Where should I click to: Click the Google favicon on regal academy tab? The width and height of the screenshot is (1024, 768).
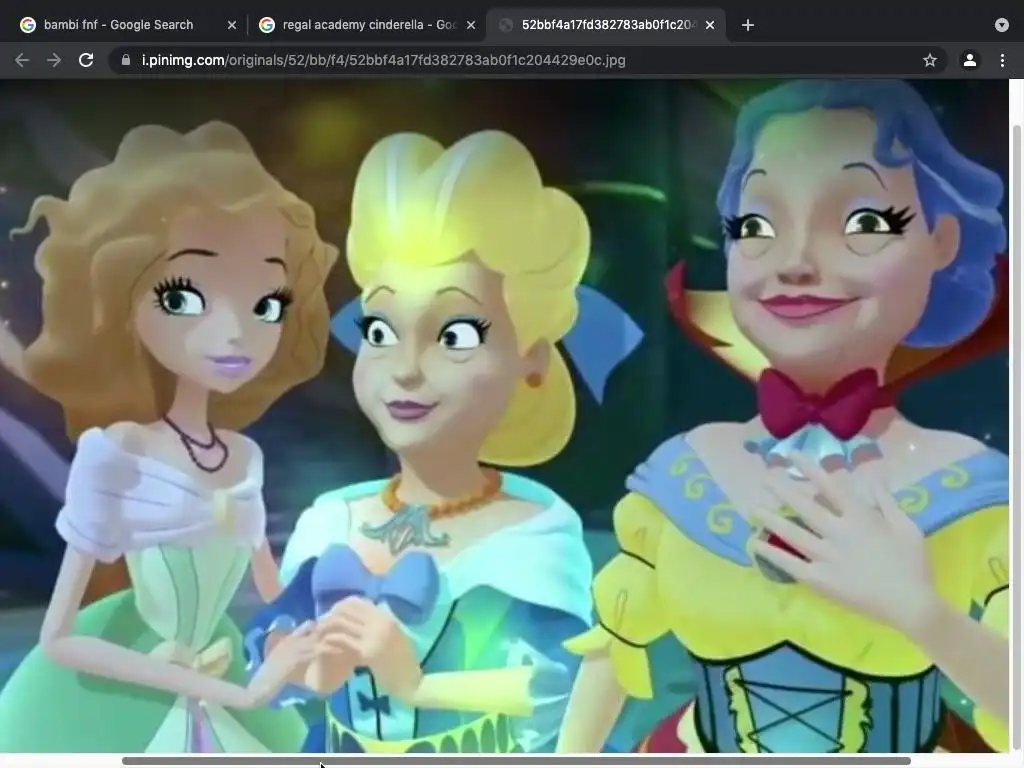click(266, 25)
